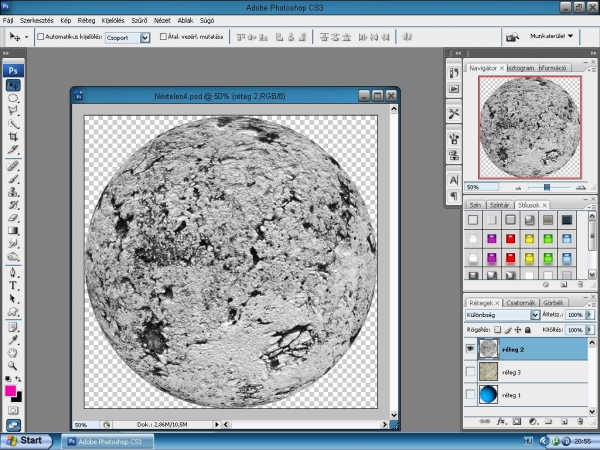600x450 pixels.
Task: Show réteg 1 layer visibility
Action: coord(470,395)
